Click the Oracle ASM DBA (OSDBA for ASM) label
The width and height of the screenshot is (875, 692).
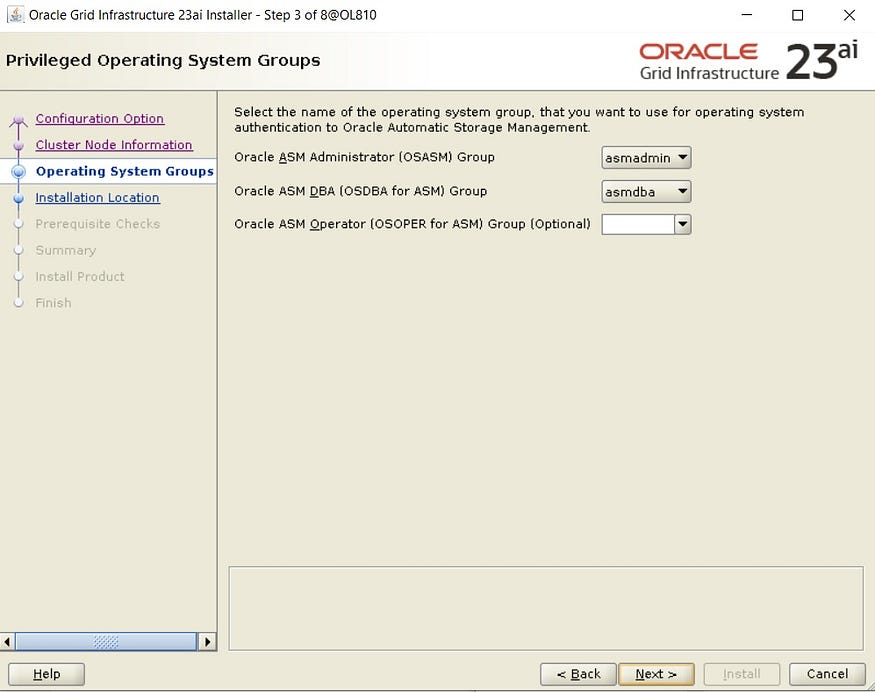click(360, 191)
